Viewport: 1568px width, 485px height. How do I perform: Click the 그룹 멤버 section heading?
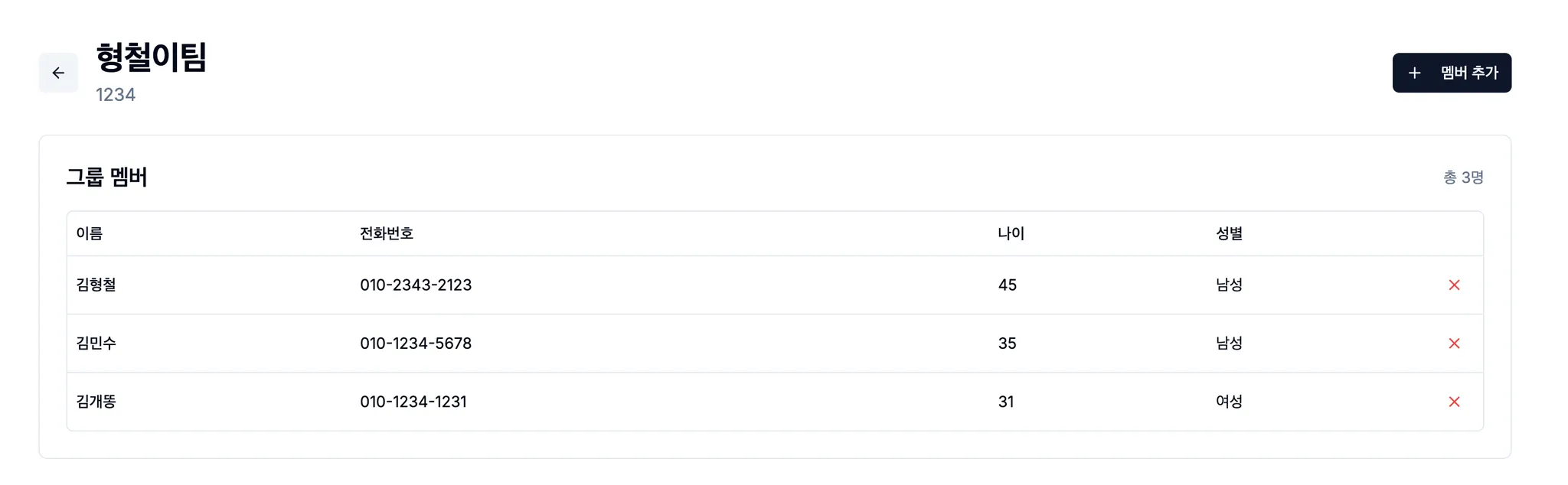tap(106, 177)
